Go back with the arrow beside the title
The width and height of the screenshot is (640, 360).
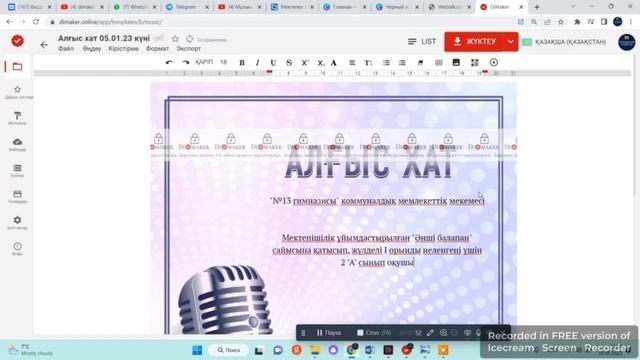[44, 44]
